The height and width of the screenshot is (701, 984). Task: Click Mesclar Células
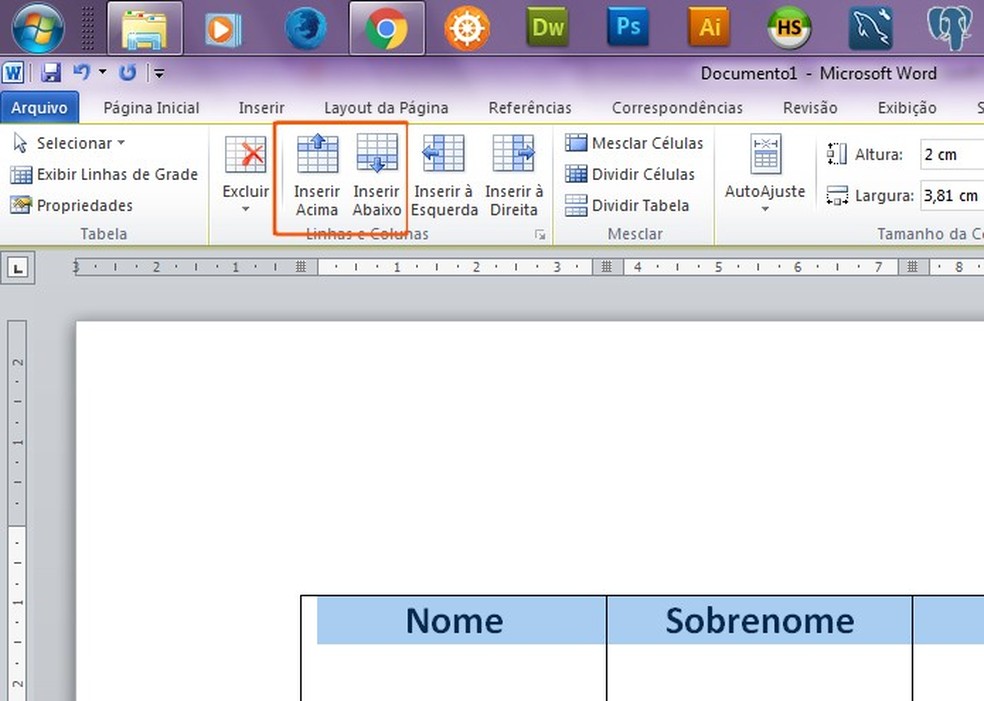tap(634, 143)
